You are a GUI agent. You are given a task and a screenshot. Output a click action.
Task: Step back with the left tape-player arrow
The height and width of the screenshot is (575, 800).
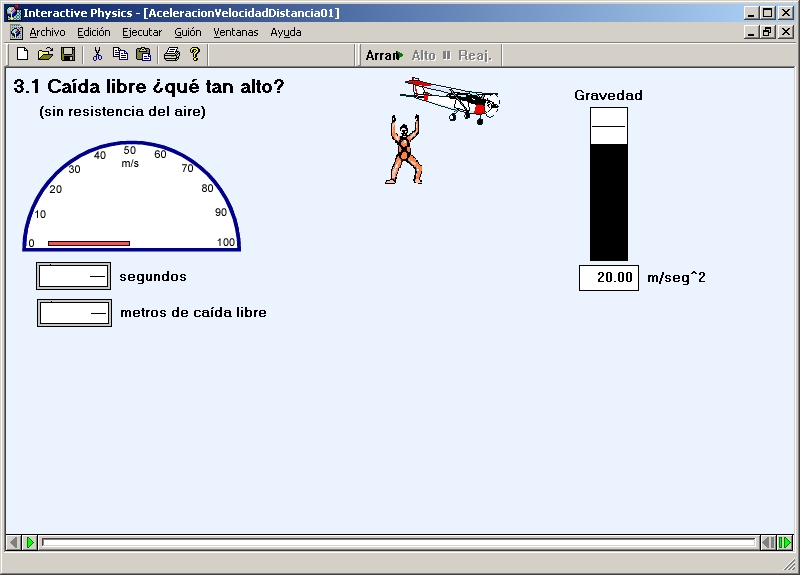[14, 542]
